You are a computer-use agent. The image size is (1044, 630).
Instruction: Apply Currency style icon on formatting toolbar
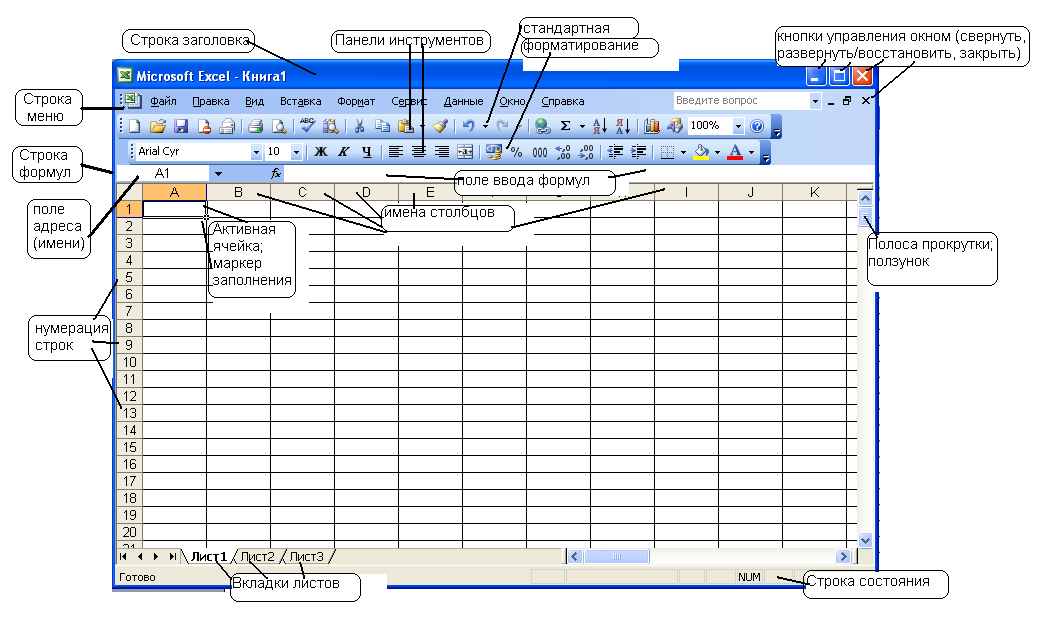tap(493, 153)
